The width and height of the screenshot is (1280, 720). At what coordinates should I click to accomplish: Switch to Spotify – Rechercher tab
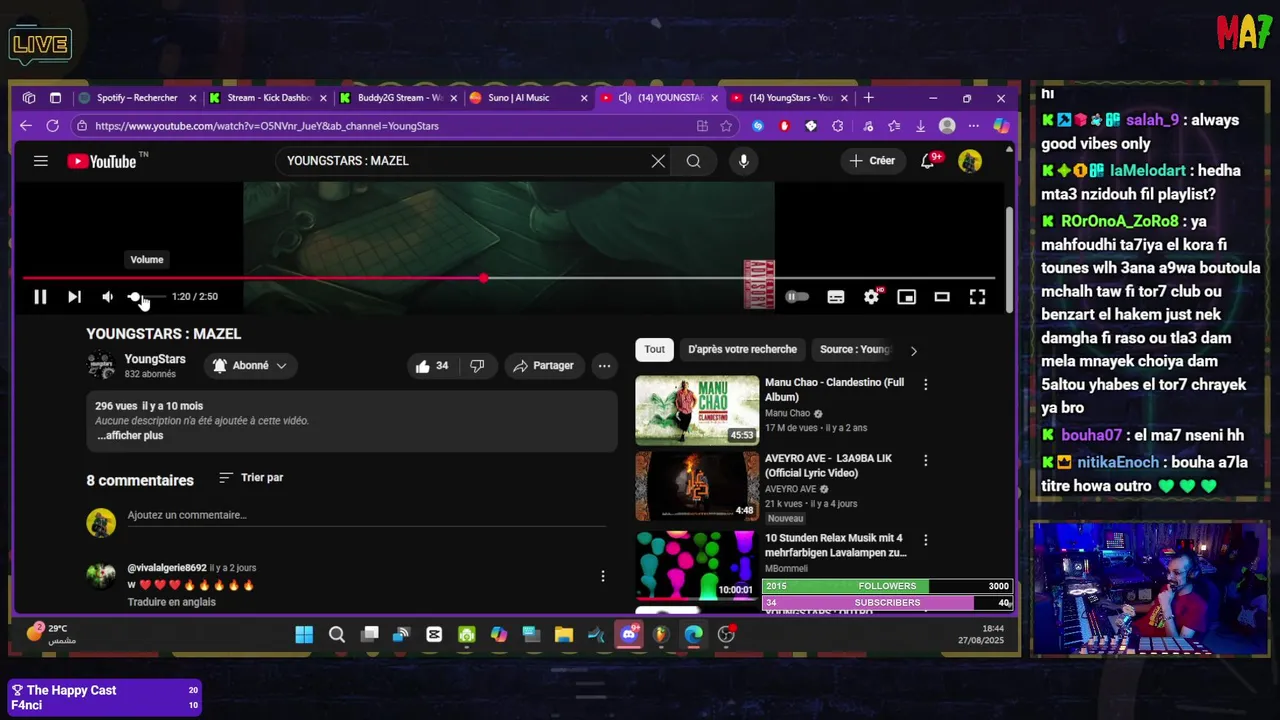point(137,98)
